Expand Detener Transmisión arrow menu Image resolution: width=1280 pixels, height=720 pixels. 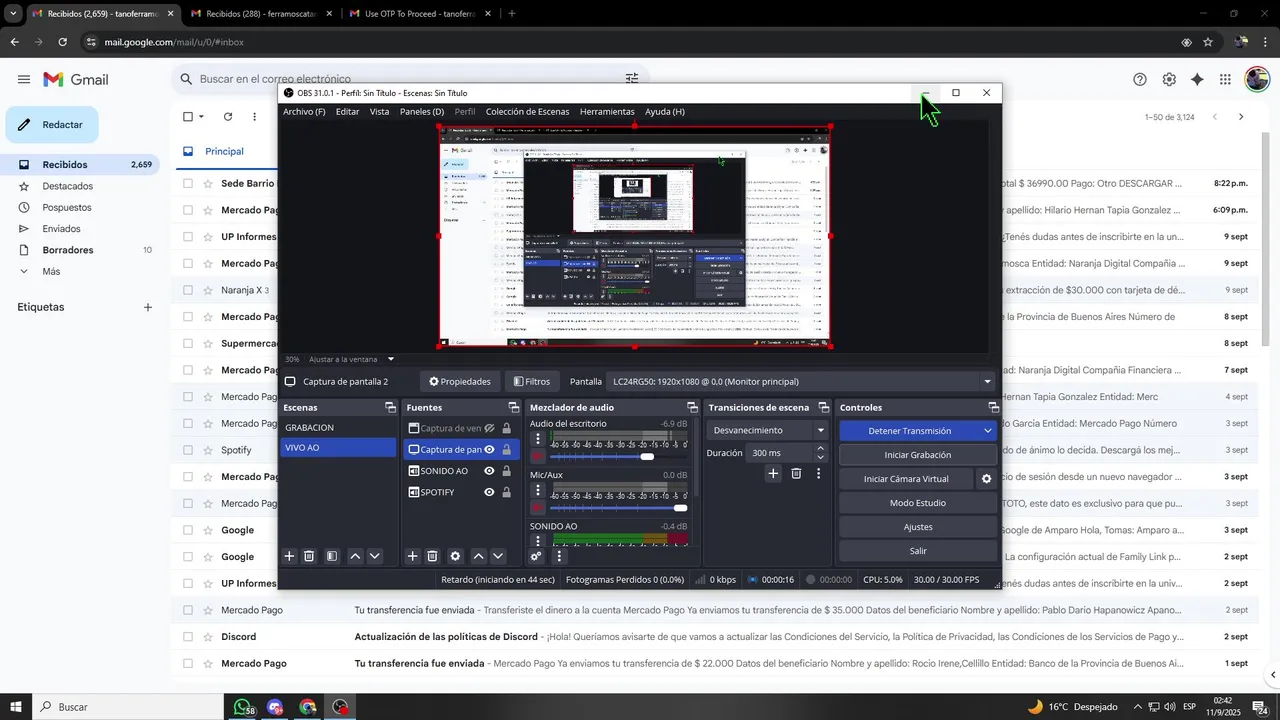click(988, 431)
